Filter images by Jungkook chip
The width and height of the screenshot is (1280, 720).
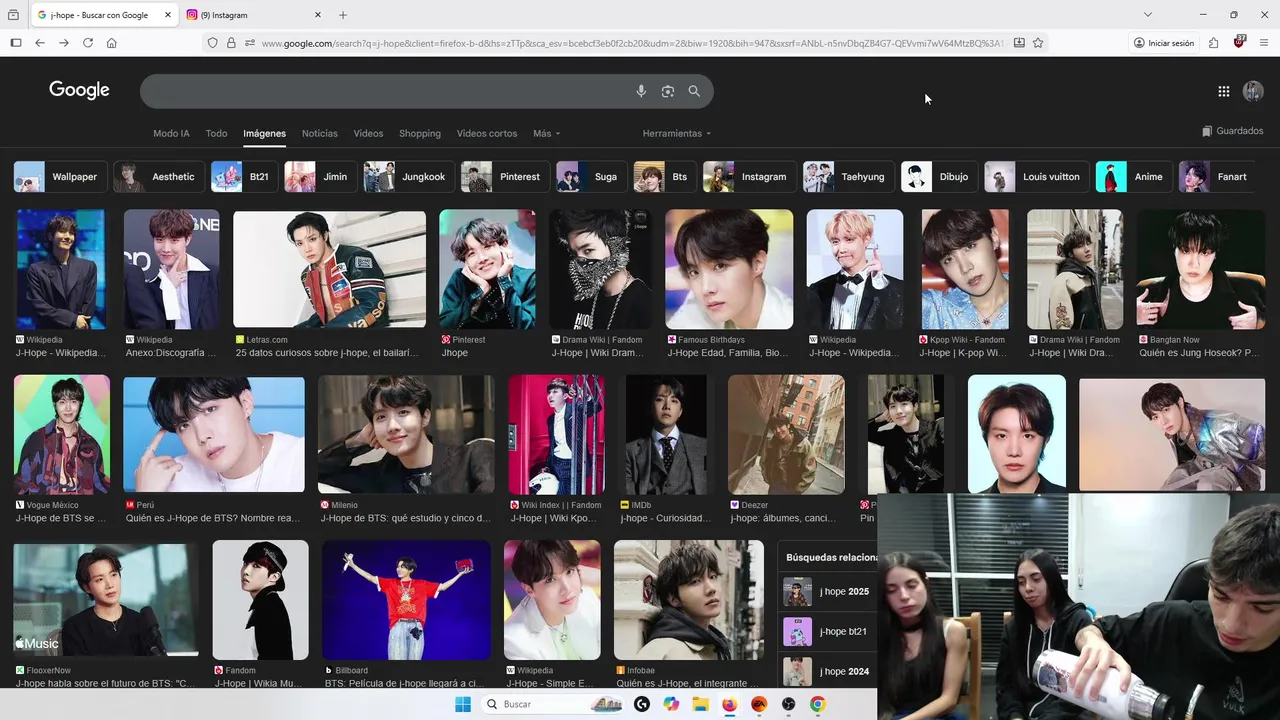coord(409,177)
